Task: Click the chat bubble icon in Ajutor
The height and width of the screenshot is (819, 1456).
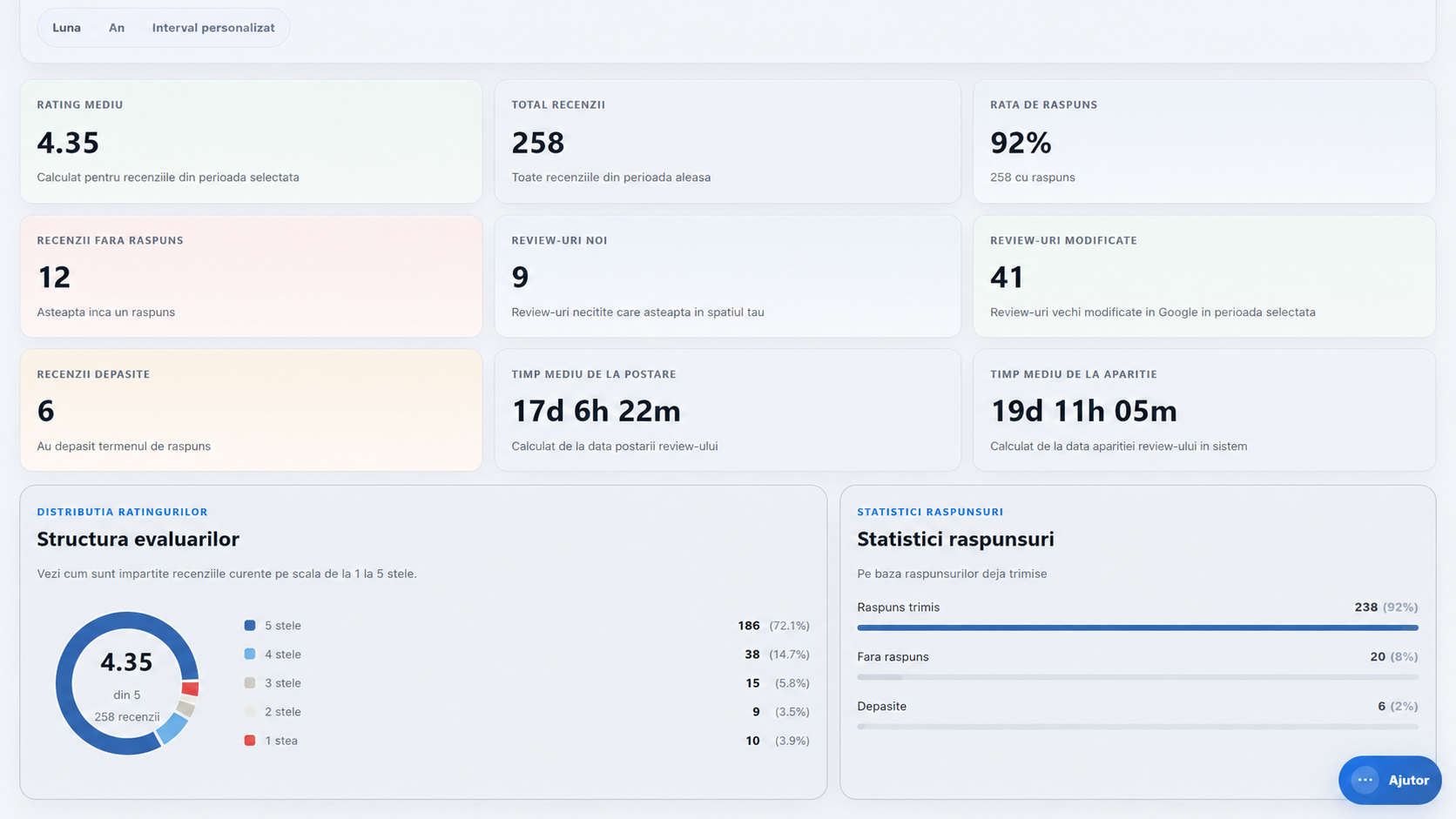Action: coord(1365,780)
